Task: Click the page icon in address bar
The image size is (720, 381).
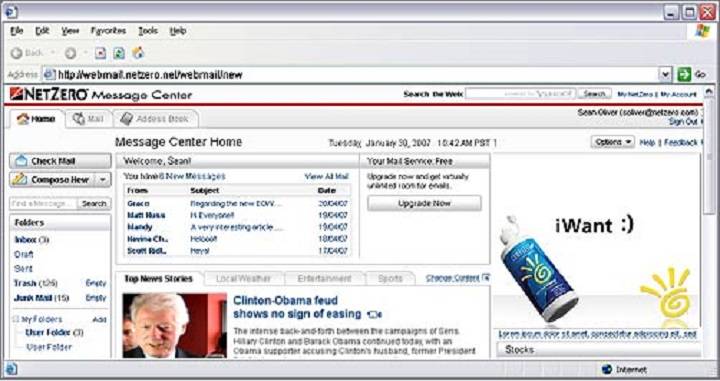Action: click(x=49, y=74)
